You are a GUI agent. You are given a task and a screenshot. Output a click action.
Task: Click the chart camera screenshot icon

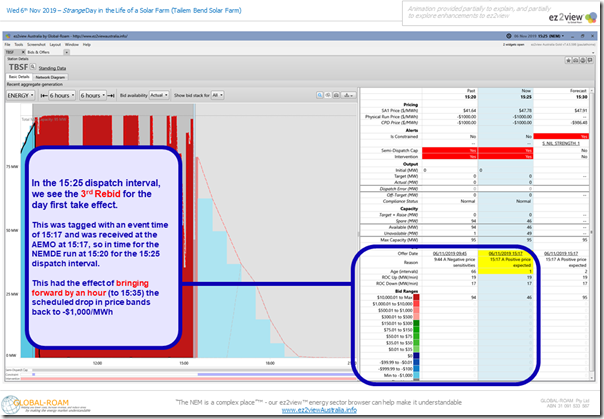[336, 95]
